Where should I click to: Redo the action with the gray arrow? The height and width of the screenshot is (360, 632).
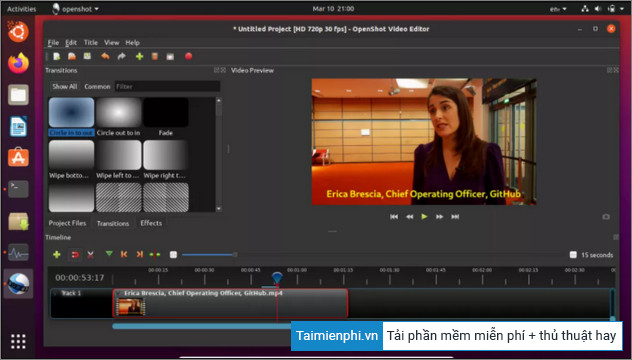[x=121, y=56]
